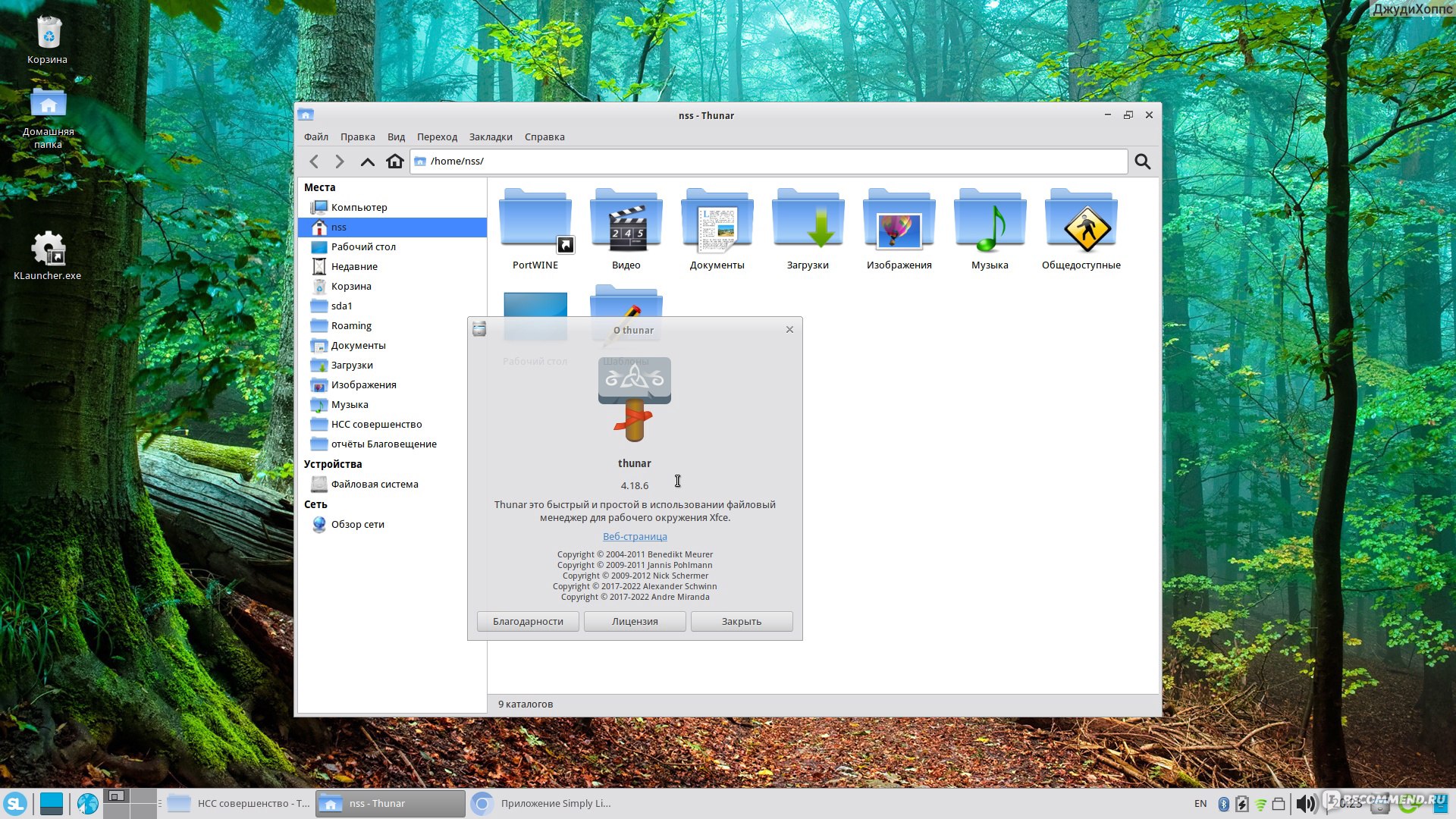Open search with the magnifier icon
The height and width of the screenshot is (819, 1456).
click(1142, 162)
